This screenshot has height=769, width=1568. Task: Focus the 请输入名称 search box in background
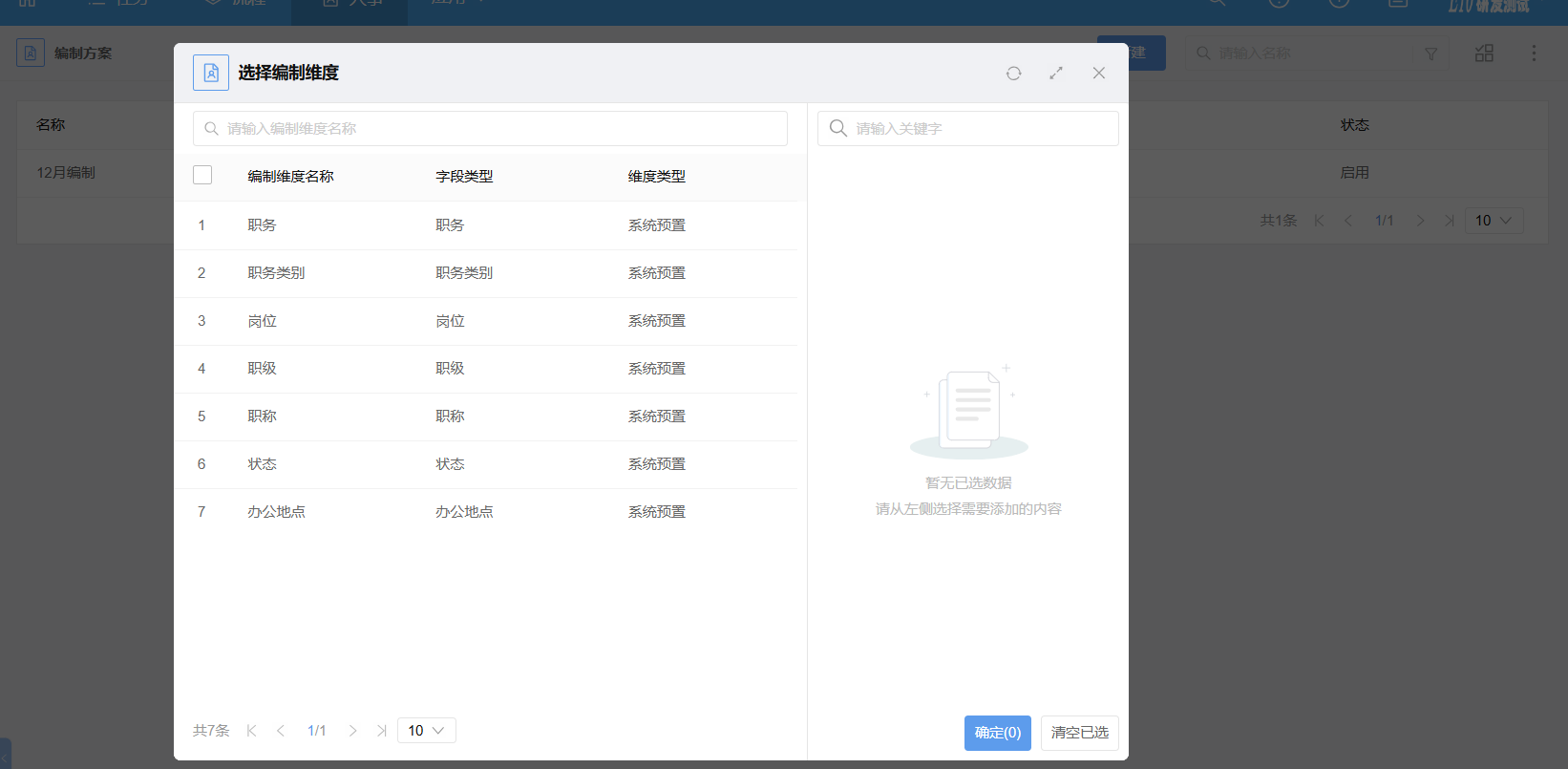pos(1299,53)
